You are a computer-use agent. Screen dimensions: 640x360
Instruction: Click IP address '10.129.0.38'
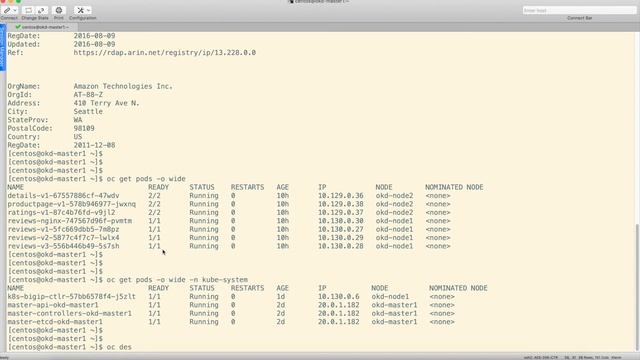click(341, 204)
